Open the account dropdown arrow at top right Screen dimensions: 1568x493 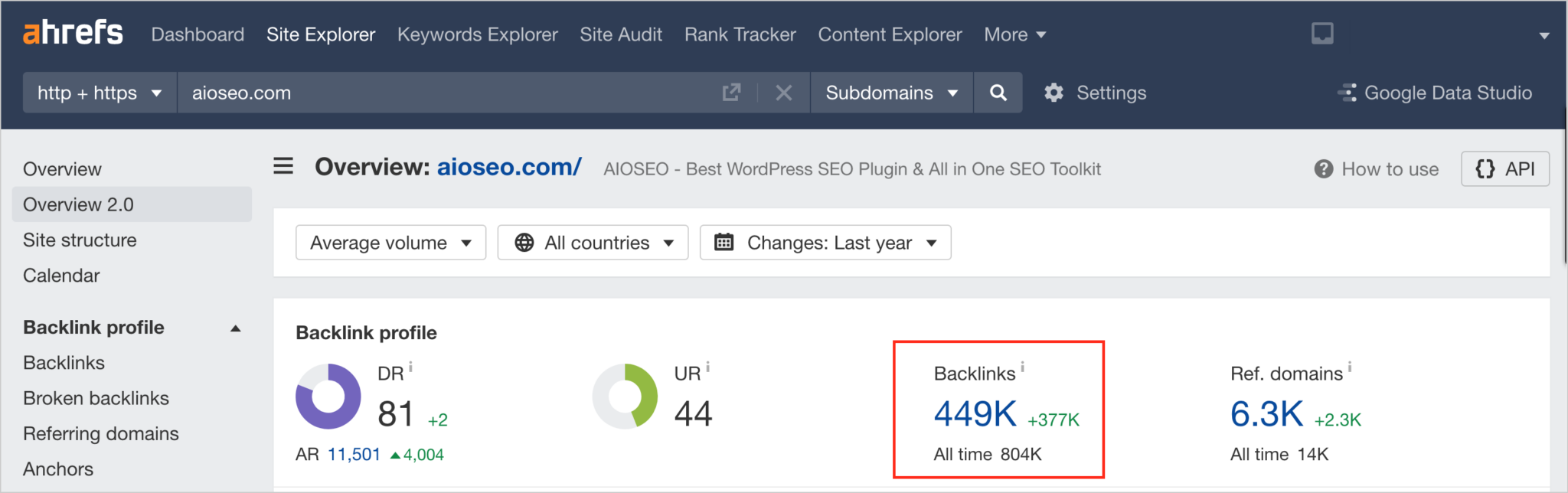[x=1543, y=35]
